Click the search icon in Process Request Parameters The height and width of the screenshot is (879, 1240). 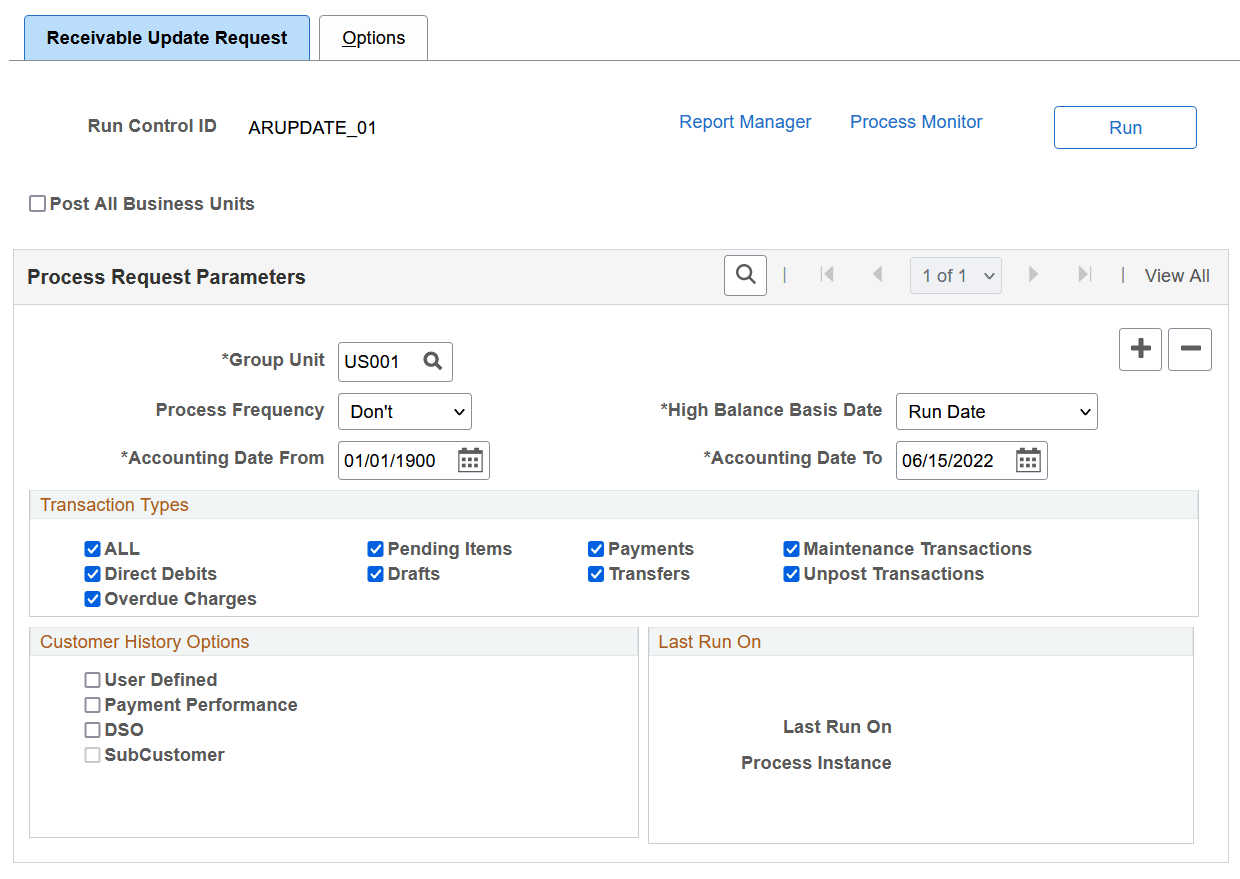[x=744, y=275]
